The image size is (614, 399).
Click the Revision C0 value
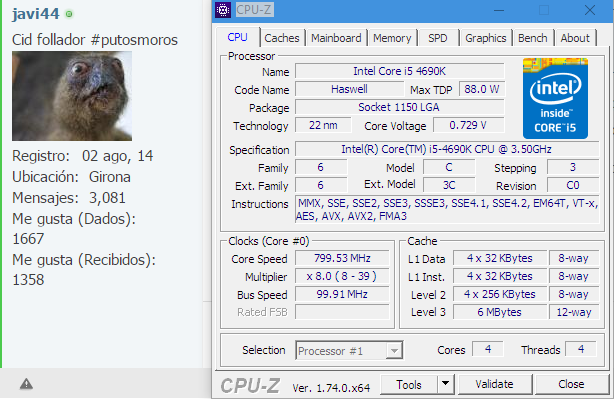tap(573, 185)
